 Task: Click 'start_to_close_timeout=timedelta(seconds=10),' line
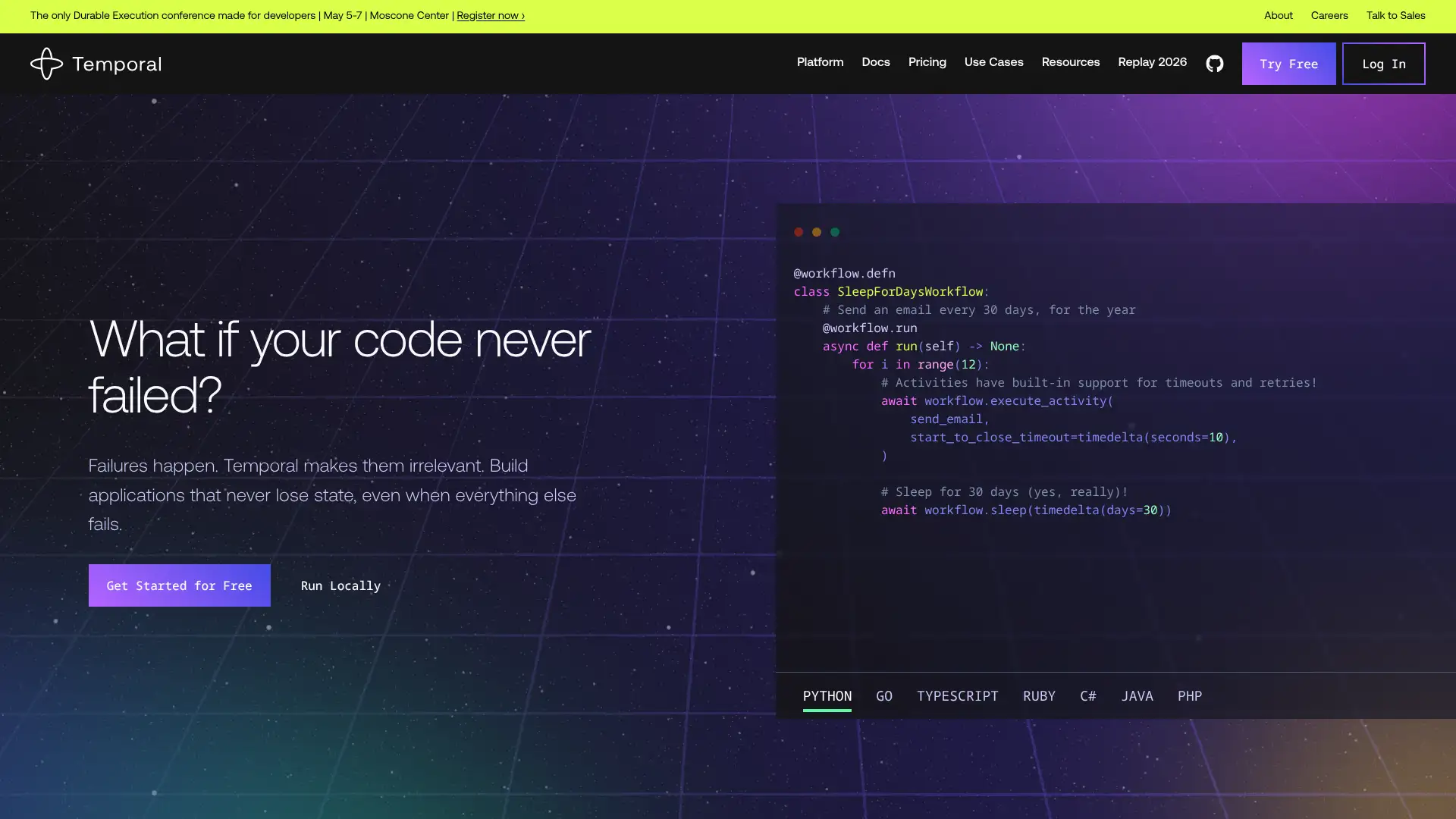[1073, 437]
